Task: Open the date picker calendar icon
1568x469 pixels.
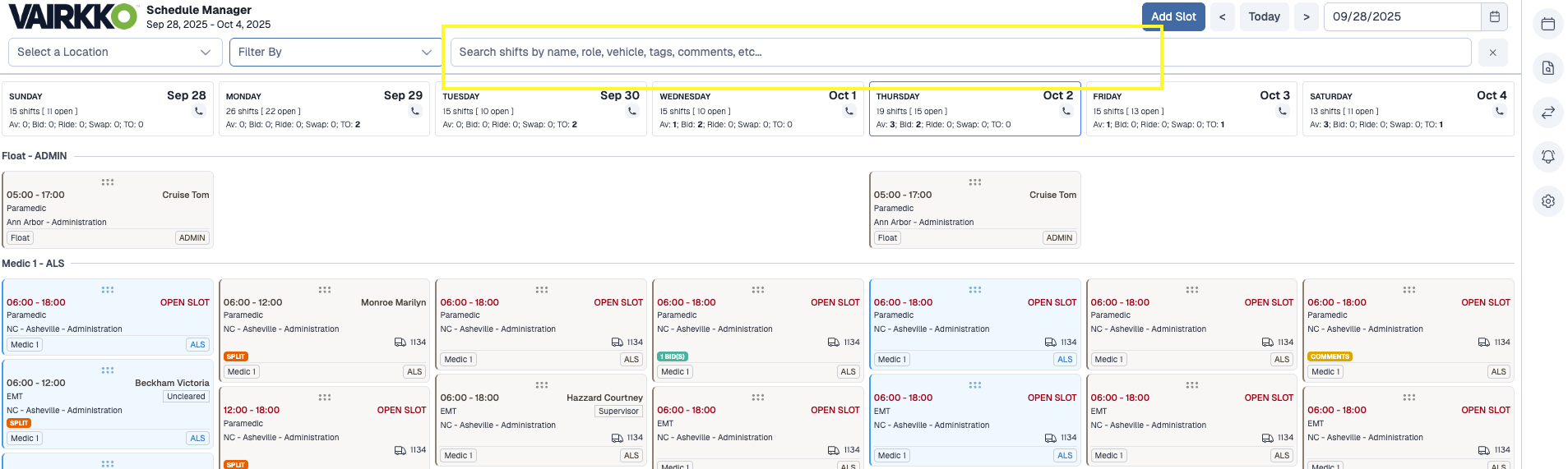Action: pyautogui.click(x=1494, y=16)
